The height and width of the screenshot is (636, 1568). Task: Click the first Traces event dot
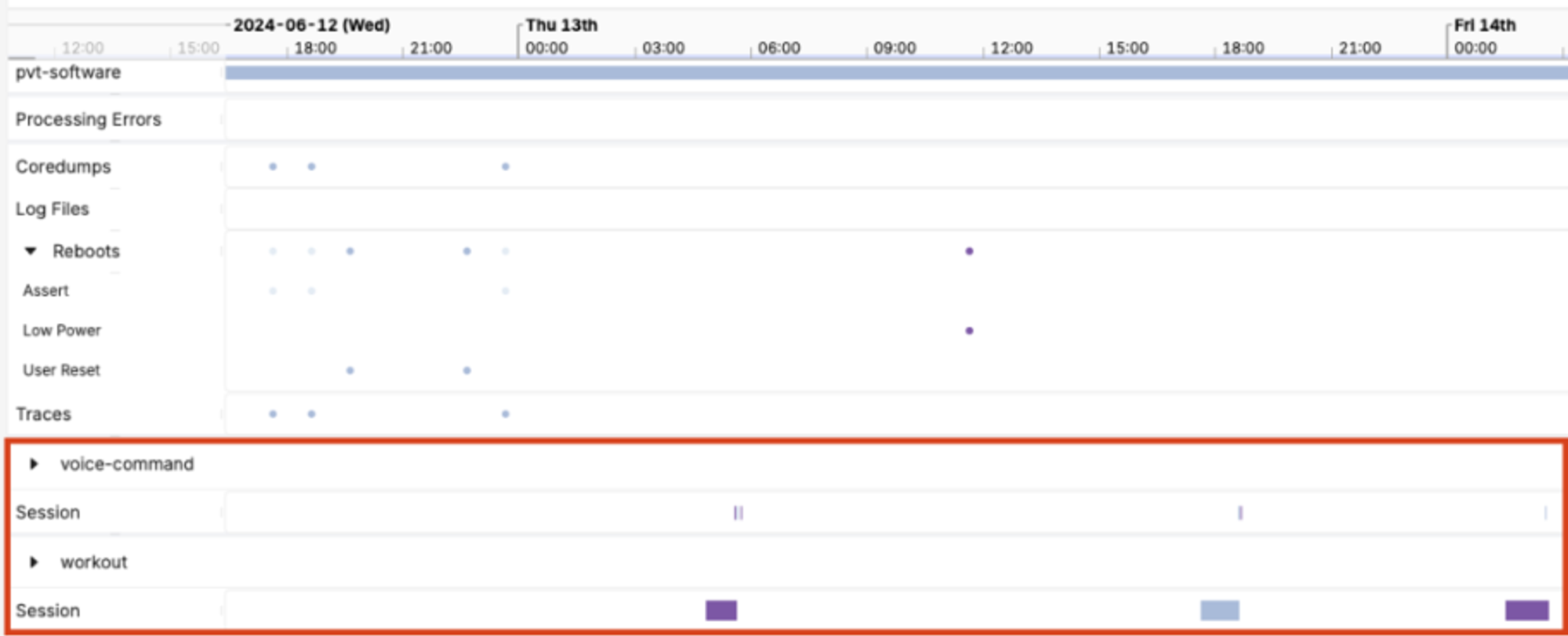tap(273, 414)
